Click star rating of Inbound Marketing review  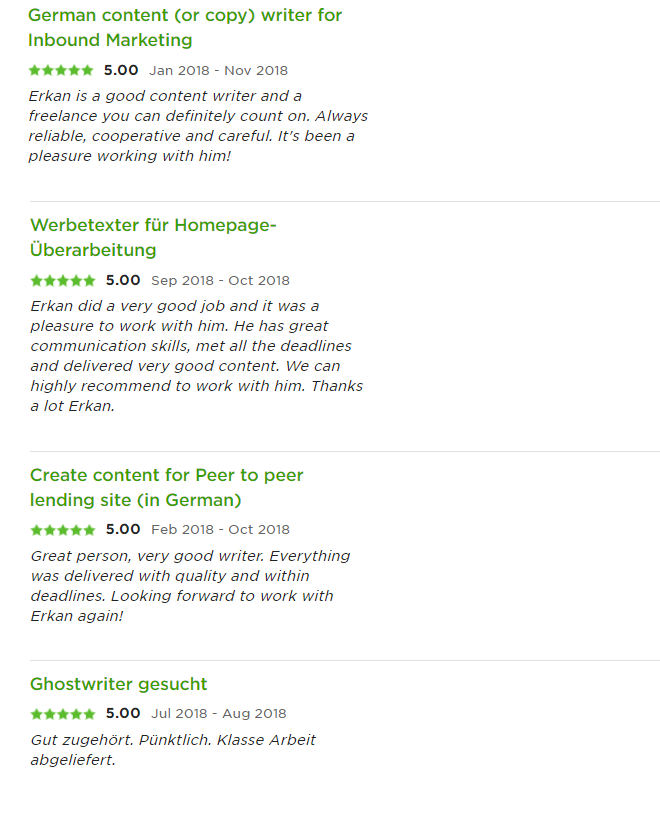click(61, 70)
